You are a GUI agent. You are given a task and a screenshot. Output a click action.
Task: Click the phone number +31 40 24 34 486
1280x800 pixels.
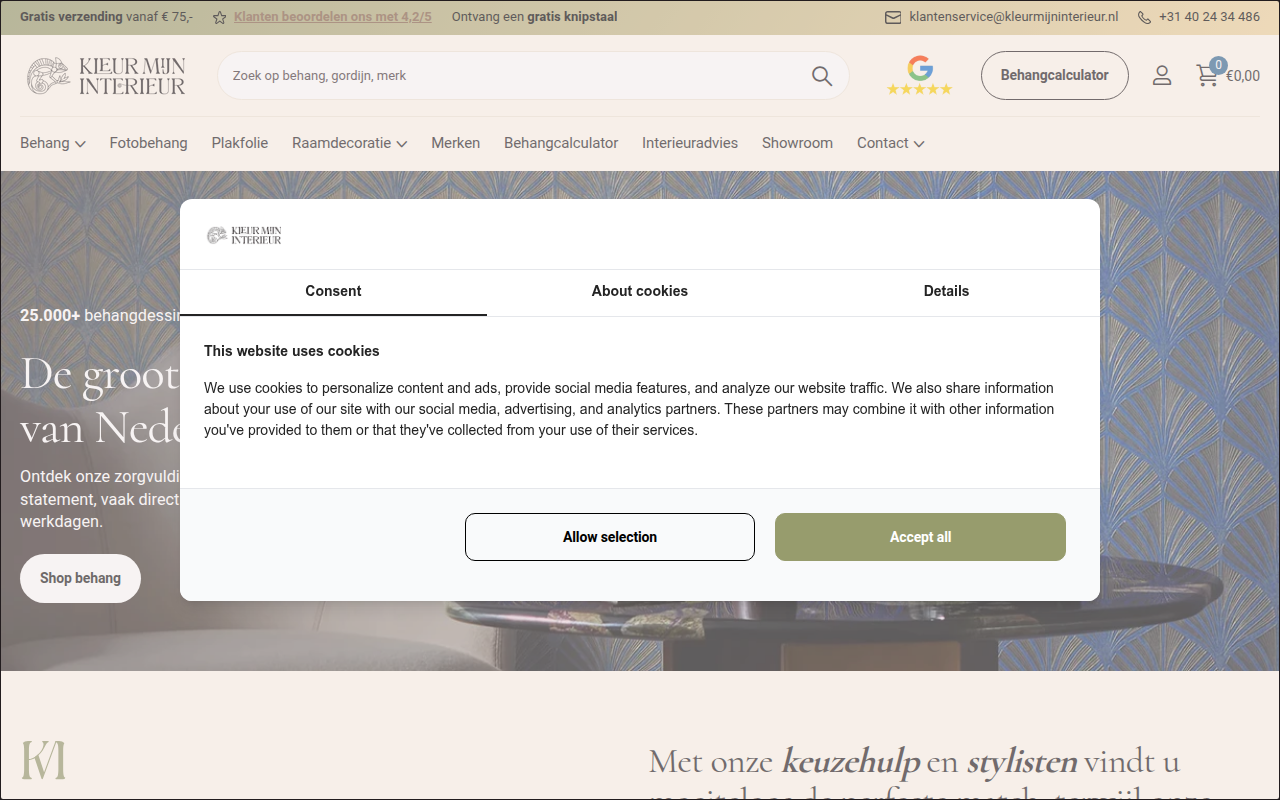point(1209,17)
